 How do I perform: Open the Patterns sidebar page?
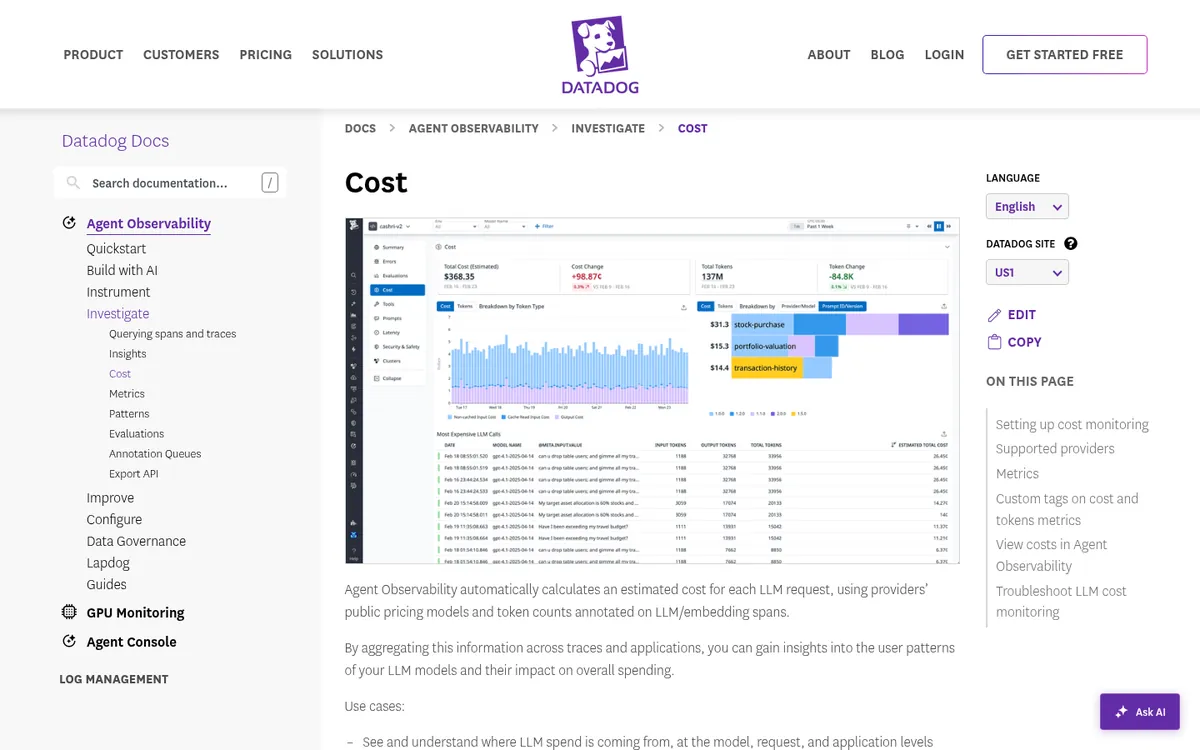[x=129, y=414]
